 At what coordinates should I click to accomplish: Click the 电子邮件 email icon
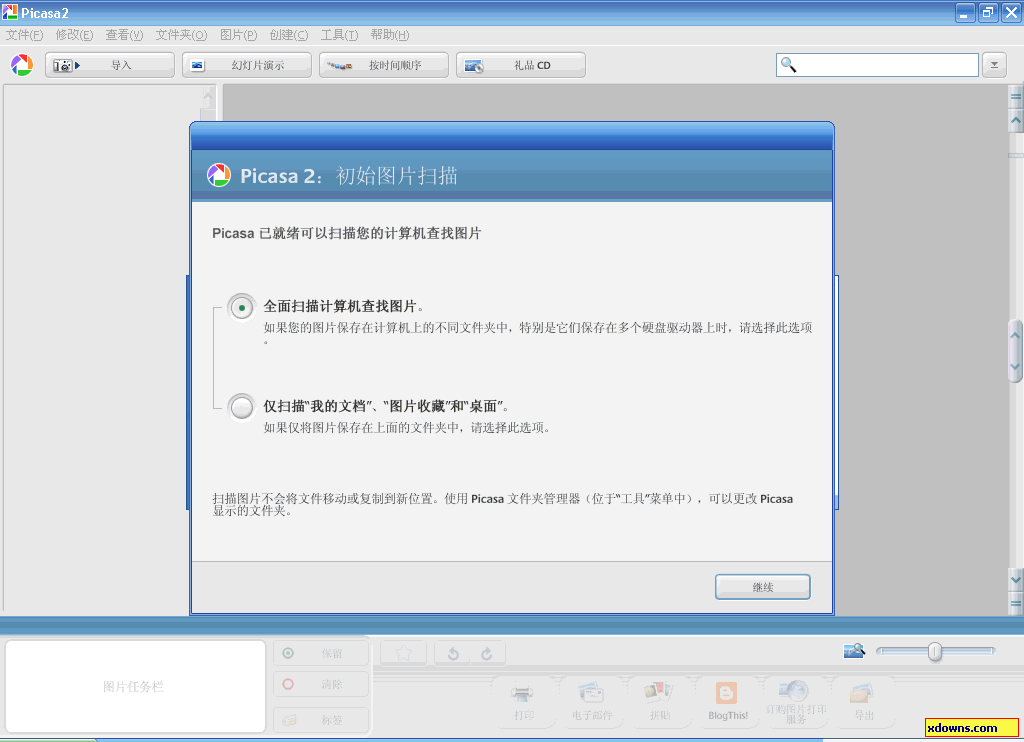(592, 702)
